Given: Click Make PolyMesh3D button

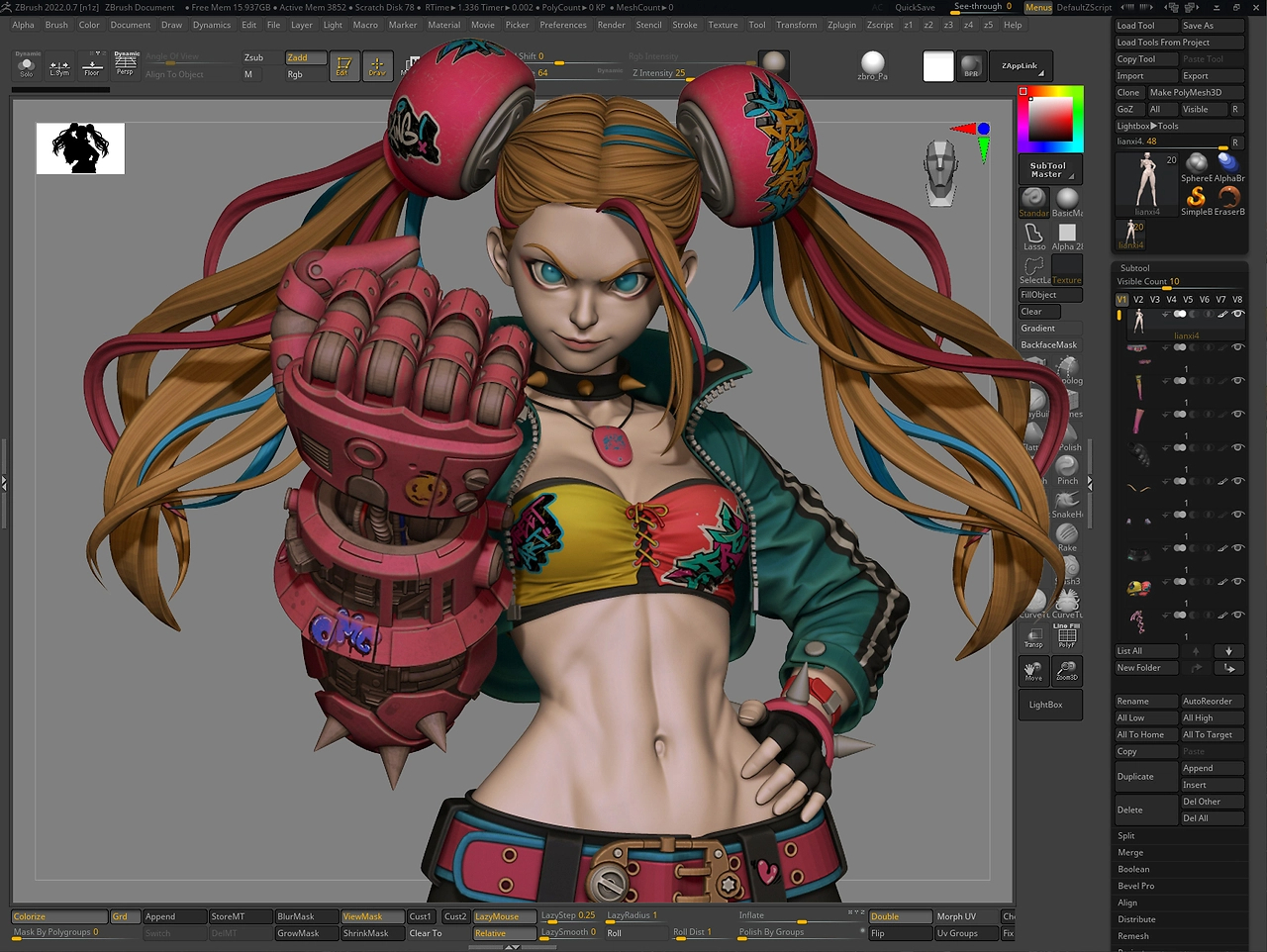Looking at the screenshot, I should click(x=1196, y=92).
